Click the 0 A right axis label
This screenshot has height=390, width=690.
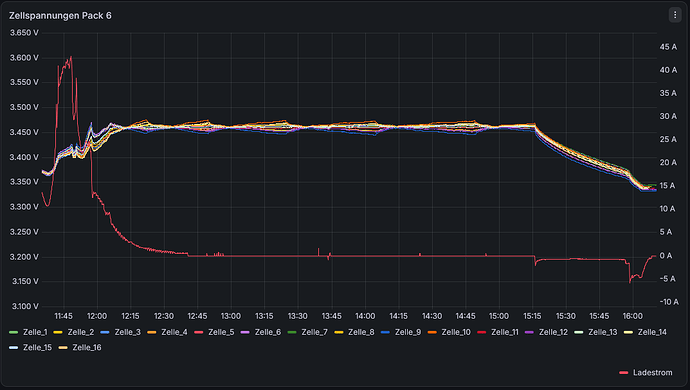tap(665, 256)
